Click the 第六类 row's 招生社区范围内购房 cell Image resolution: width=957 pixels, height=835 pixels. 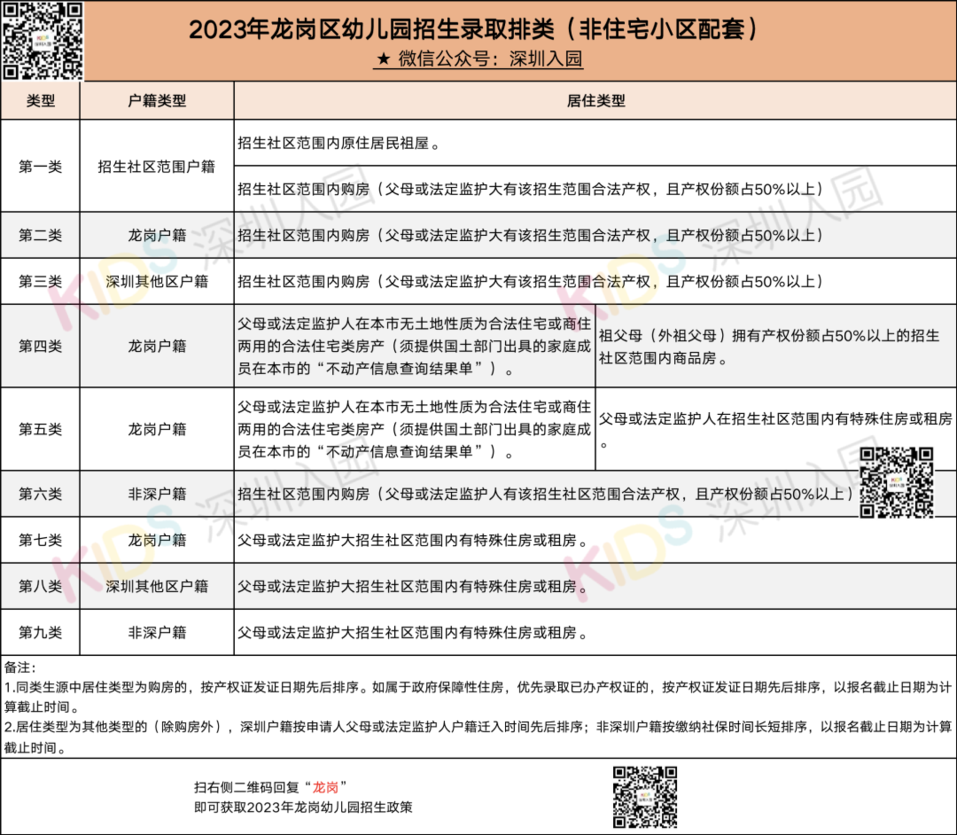click(x=596, y=494)
